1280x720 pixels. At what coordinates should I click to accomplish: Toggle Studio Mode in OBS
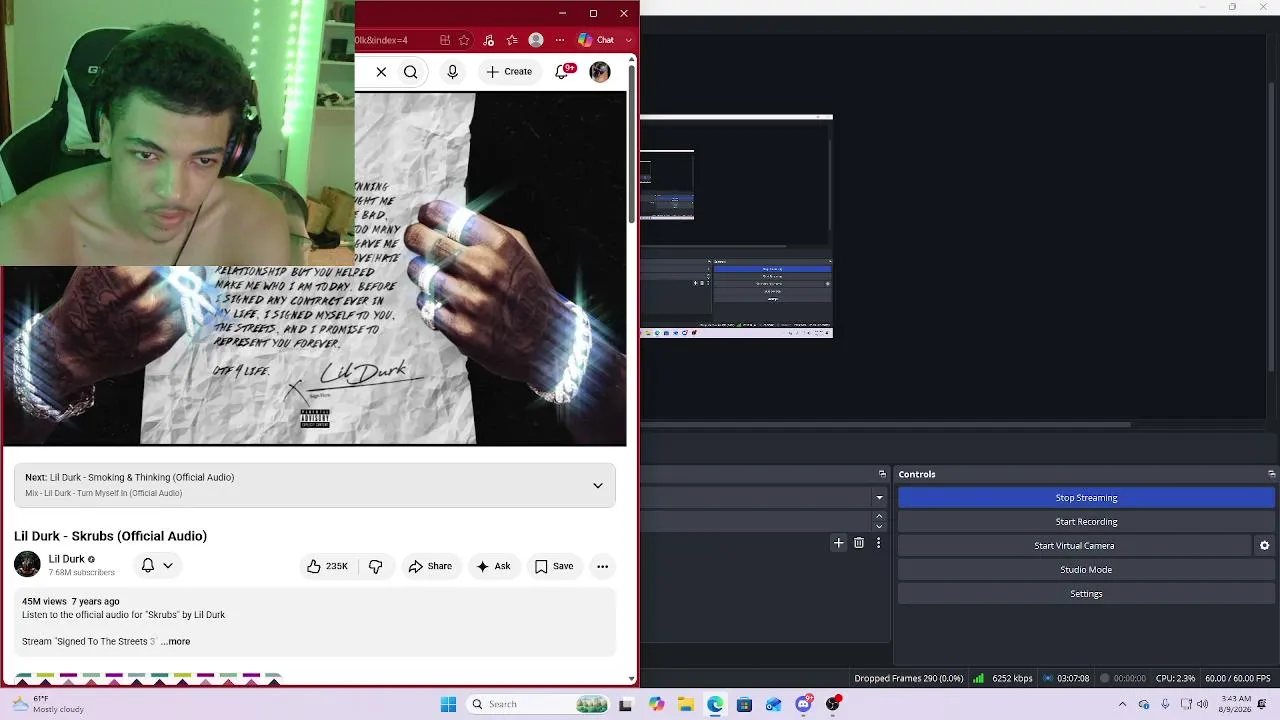[x=1086, y=569]
